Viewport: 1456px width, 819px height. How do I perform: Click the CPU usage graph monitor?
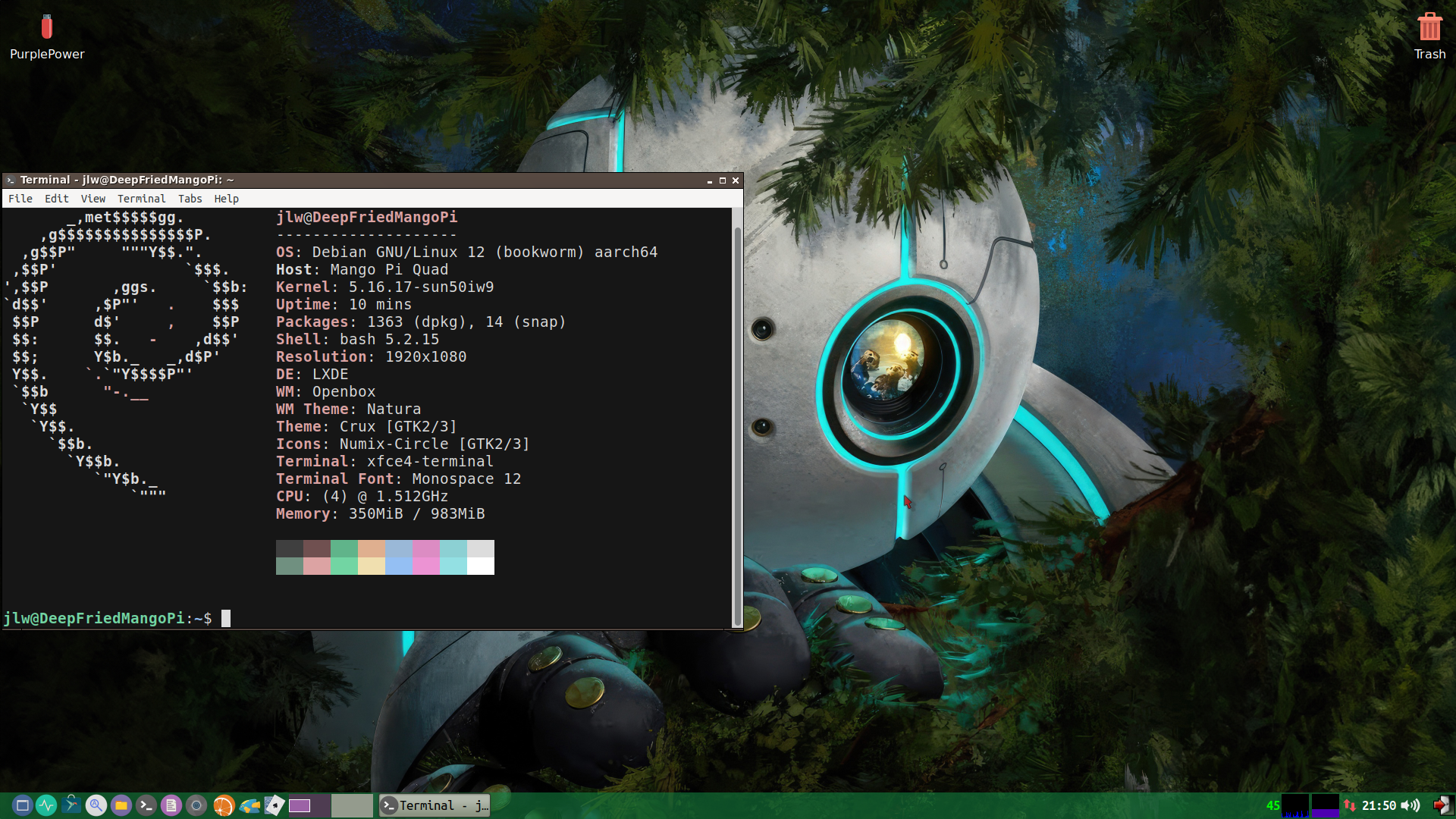pyautogui.click(x=1295, y=805)
